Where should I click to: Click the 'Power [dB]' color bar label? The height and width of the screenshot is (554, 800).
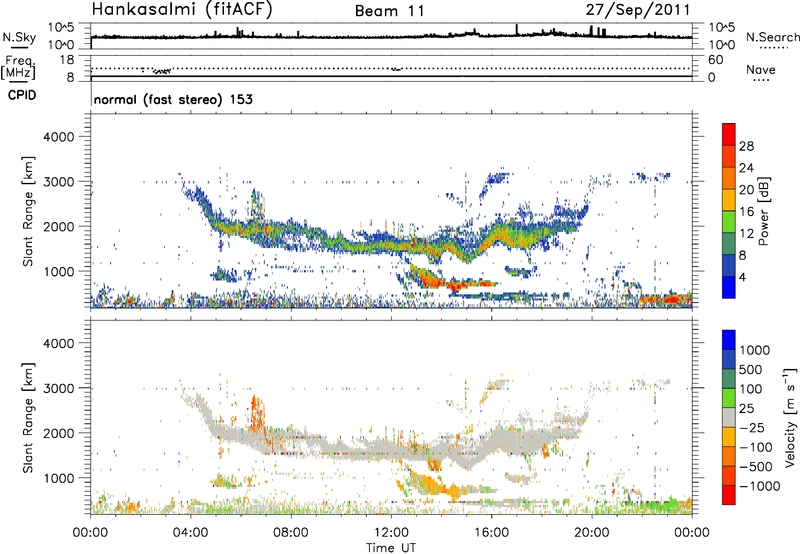[x=763, y=211]
